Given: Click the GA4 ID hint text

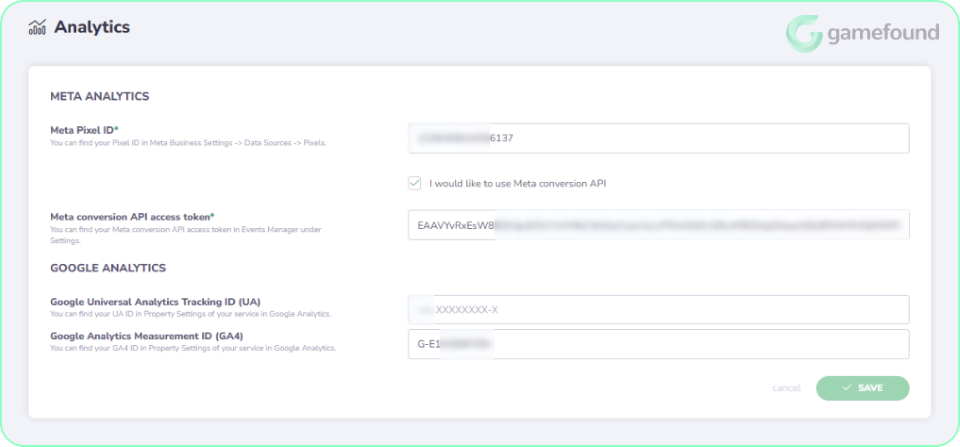Looking at the screenshot, I should [193, 348].
